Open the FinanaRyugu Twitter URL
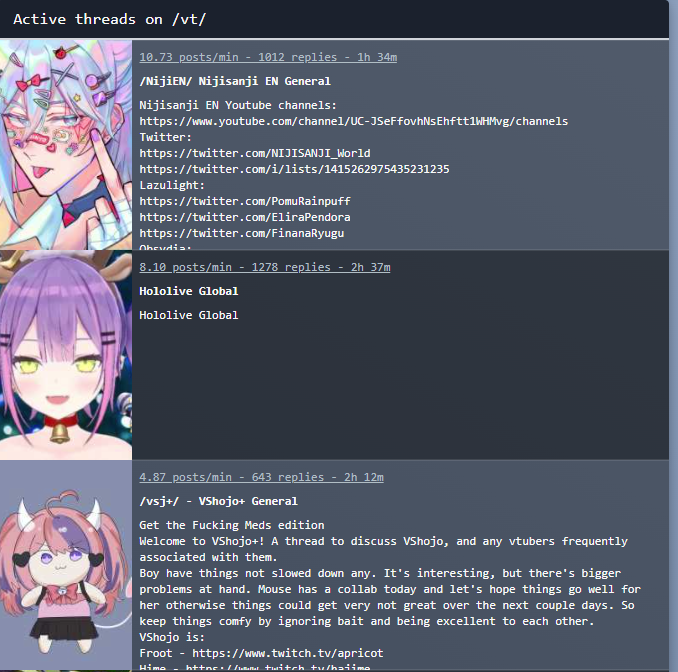The width and height of the screenshot is (678, 672). 242,234
